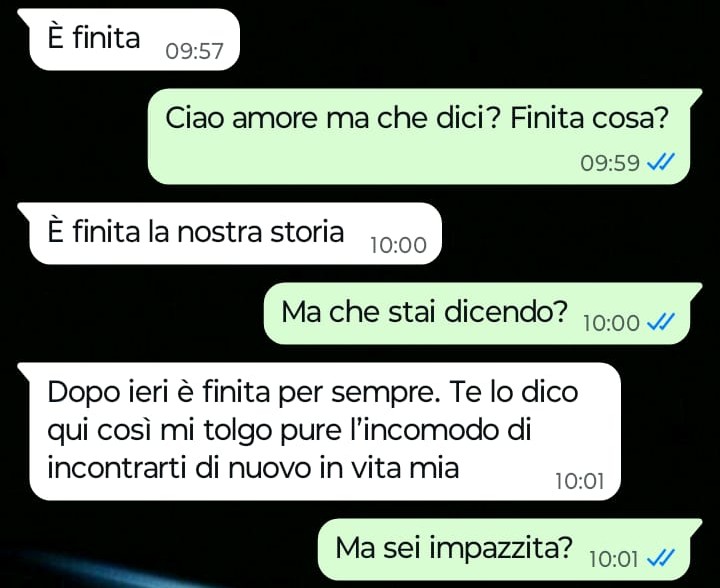Tap blue read-receipt ticks next to 09:59

pyautogui.click(x=660, y=162)
